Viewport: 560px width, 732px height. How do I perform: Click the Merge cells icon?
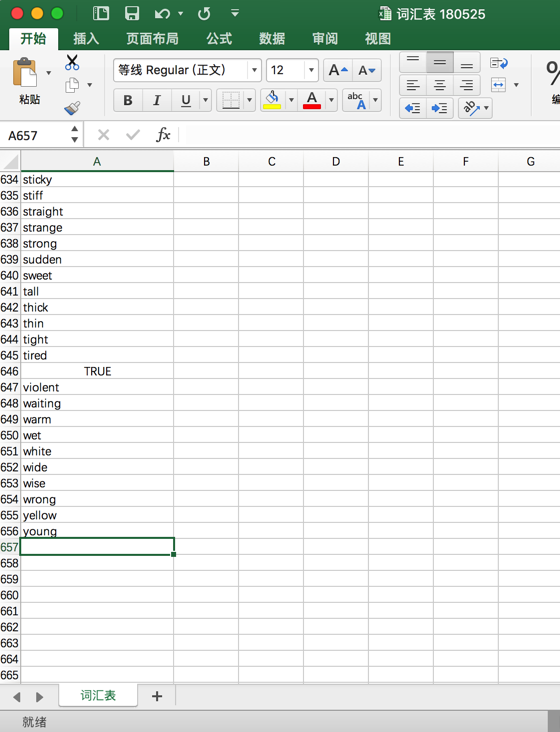tap(498, 85)
